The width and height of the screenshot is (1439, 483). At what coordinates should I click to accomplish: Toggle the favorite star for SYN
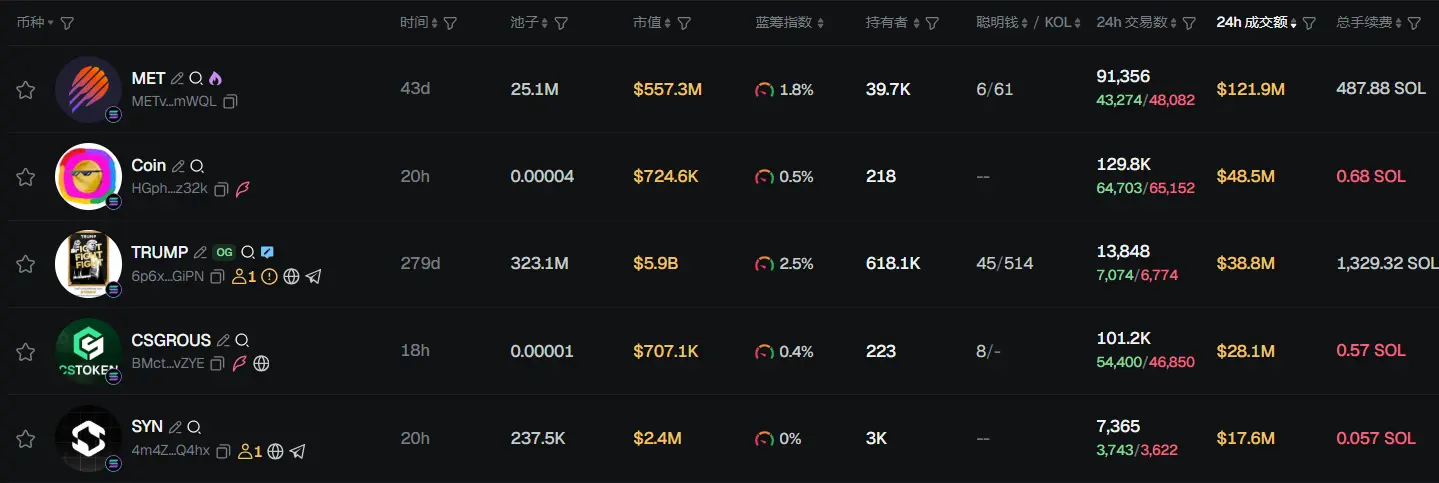pos(26,439)
